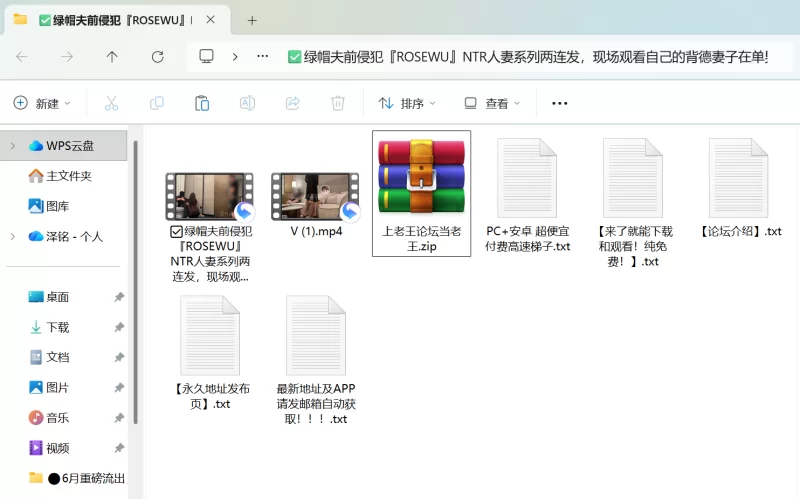800x499 pixels.
Task: Open the 查看 view dropdown
Action: tap(492, 103)
